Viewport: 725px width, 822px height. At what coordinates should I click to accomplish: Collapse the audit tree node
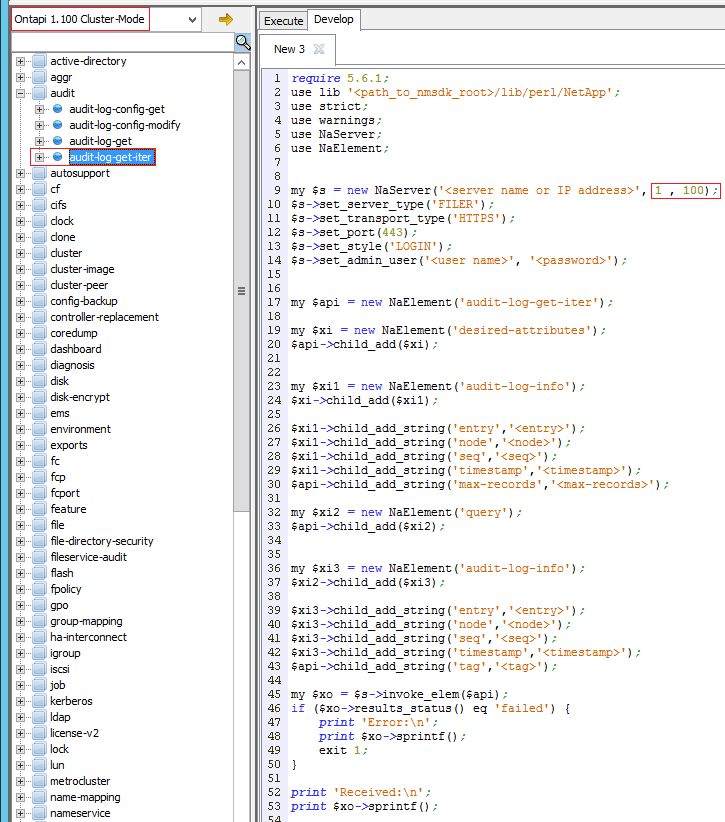[21, 93]
